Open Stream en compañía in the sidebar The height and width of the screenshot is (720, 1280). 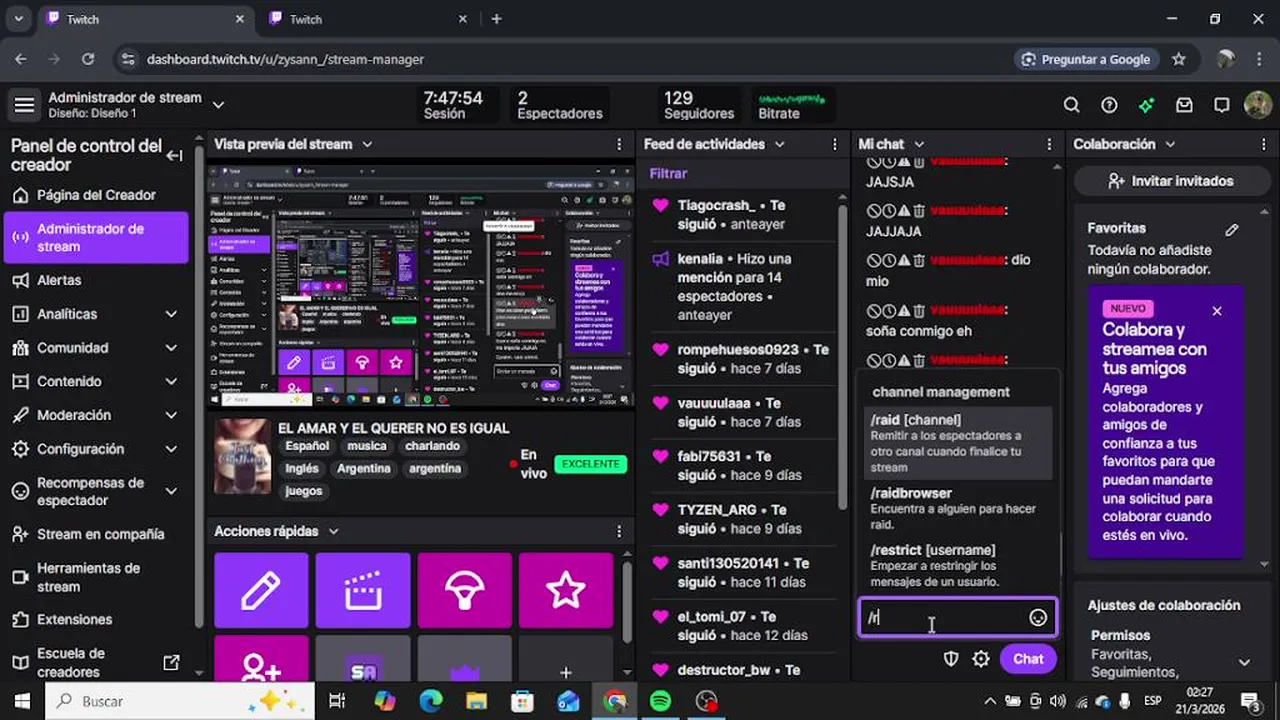97,534
